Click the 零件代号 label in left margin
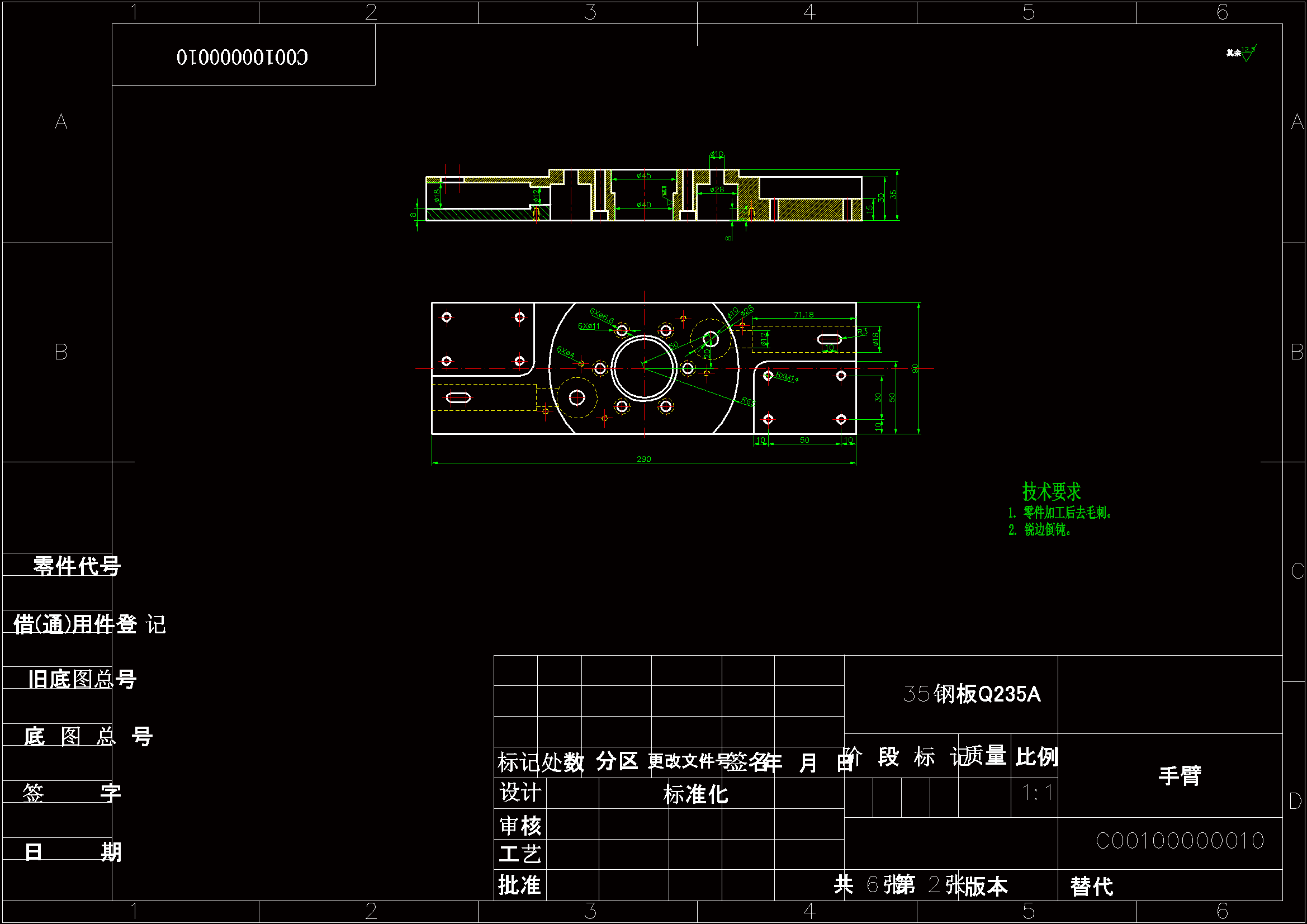This screenshot has width=1307, height=924. [x=77, y=566]
